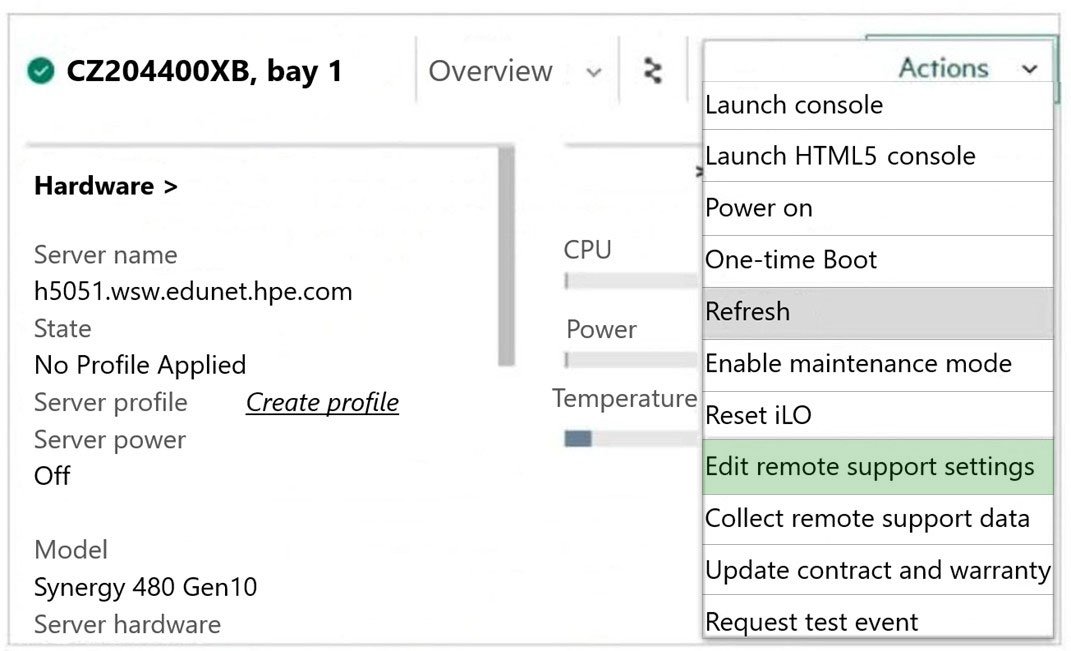Open the Hardware > section link
The height and width of the screenshot is (651, 1071).
(106, 186)
